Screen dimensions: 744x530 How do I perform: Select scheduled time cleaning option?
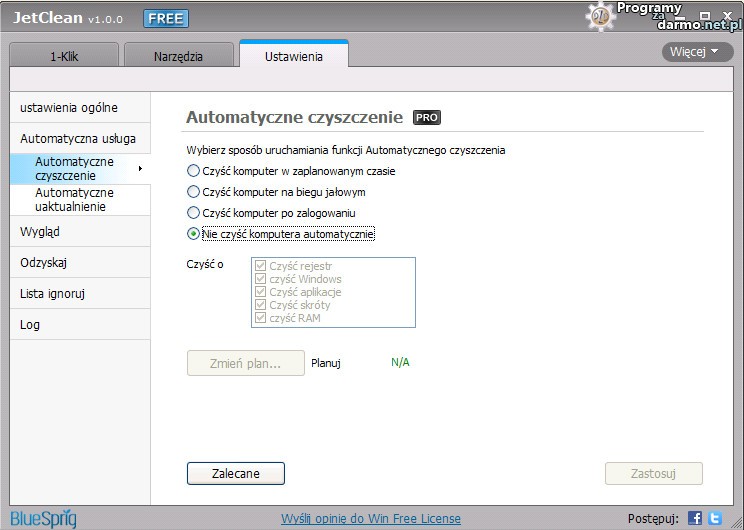(x=194, y=171)
